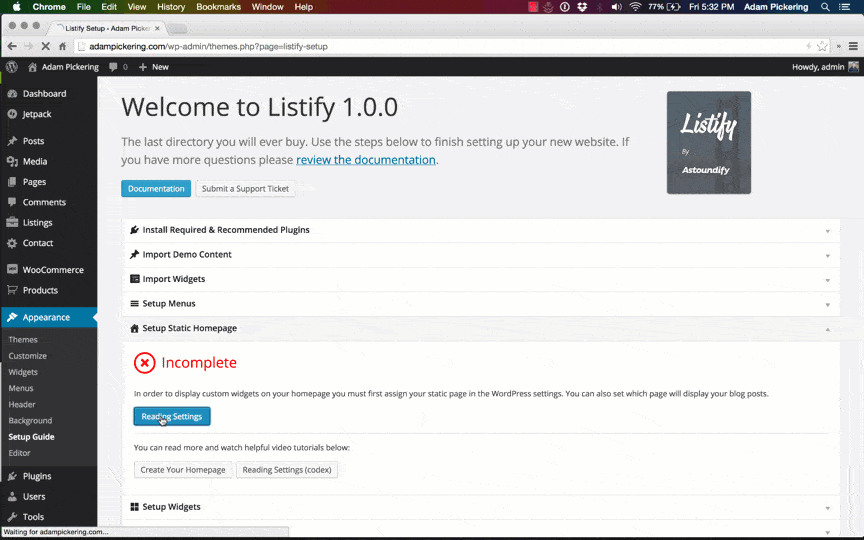The image size is (864, 540).
Task: Click the Listify theme logo thumbnail
Action: pos(709,143)
